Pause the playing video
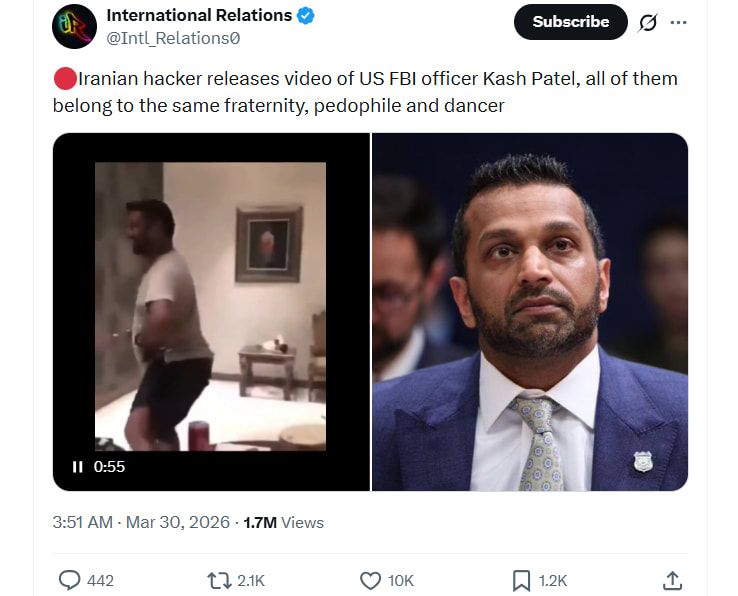 (77, 467)
